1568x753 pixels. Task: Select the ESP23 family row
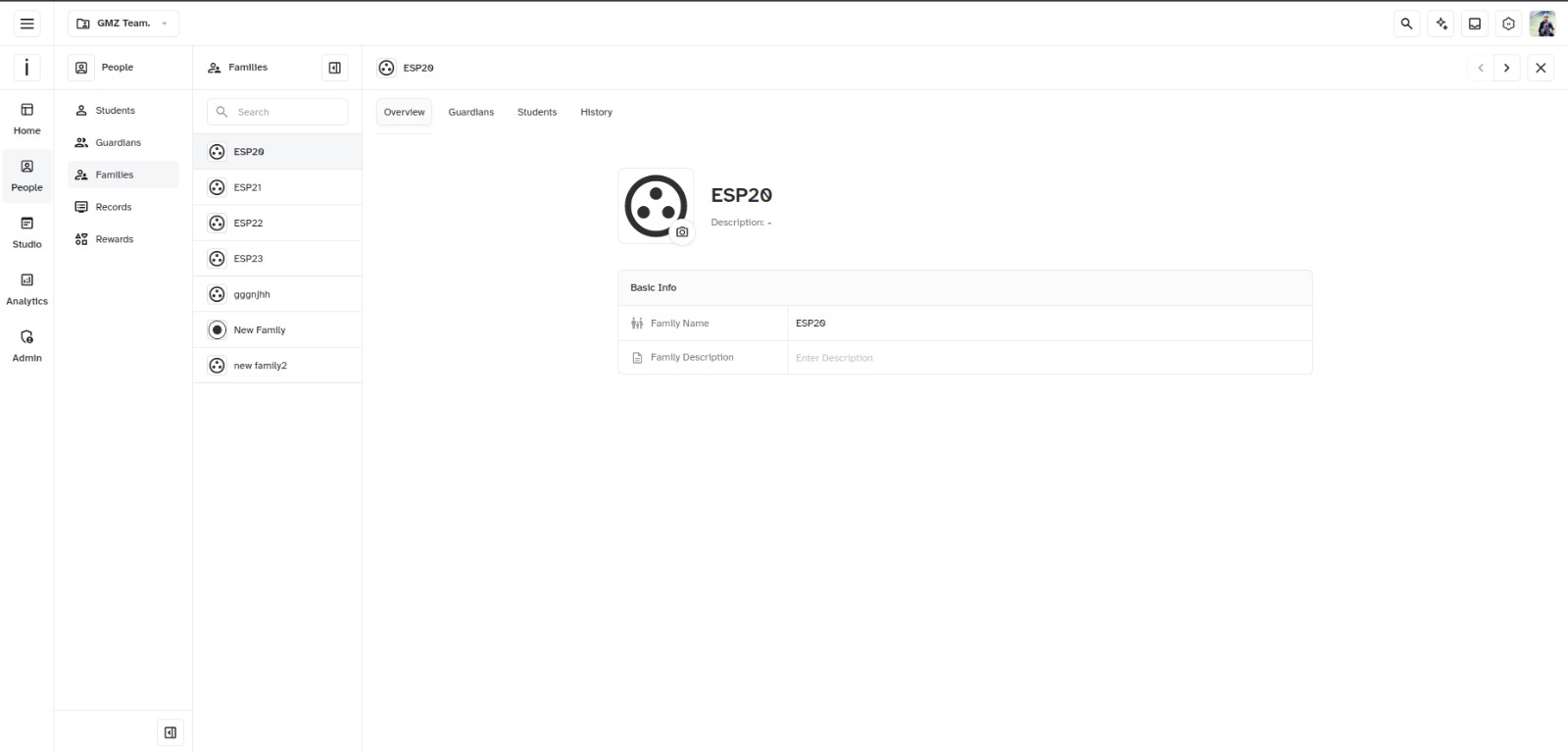(x=277, y=259)
